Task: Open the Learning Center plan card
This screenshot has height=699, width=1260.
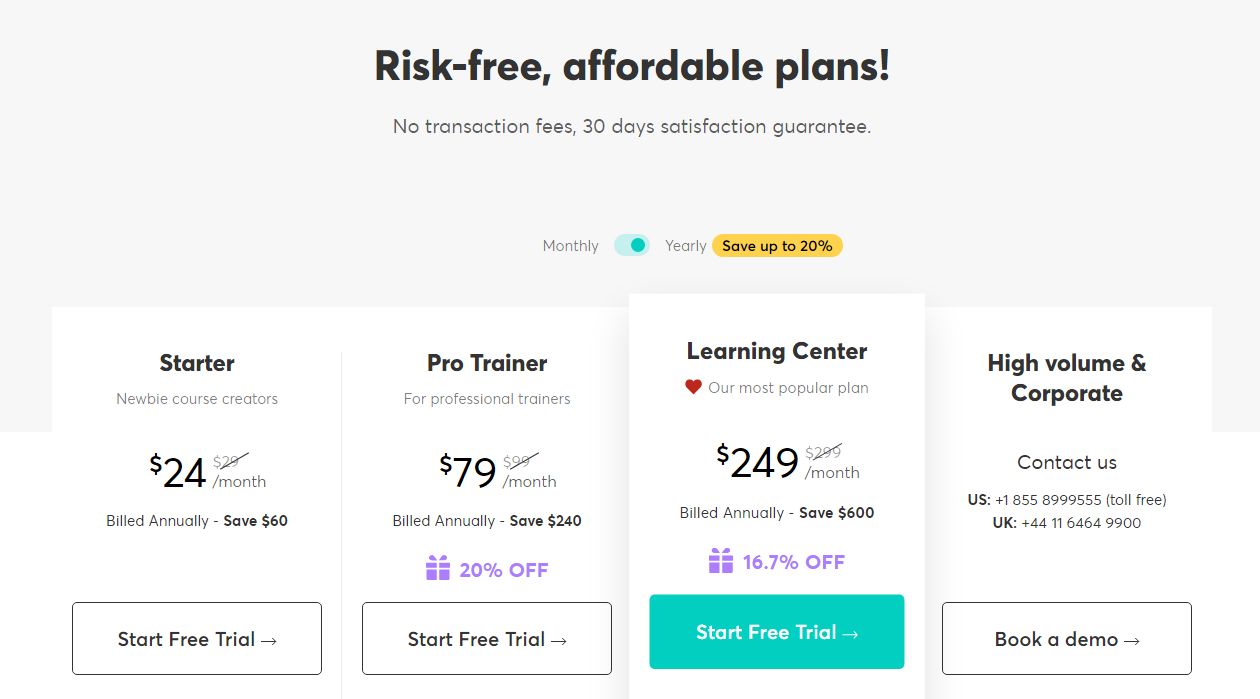Action: [777, 351]
